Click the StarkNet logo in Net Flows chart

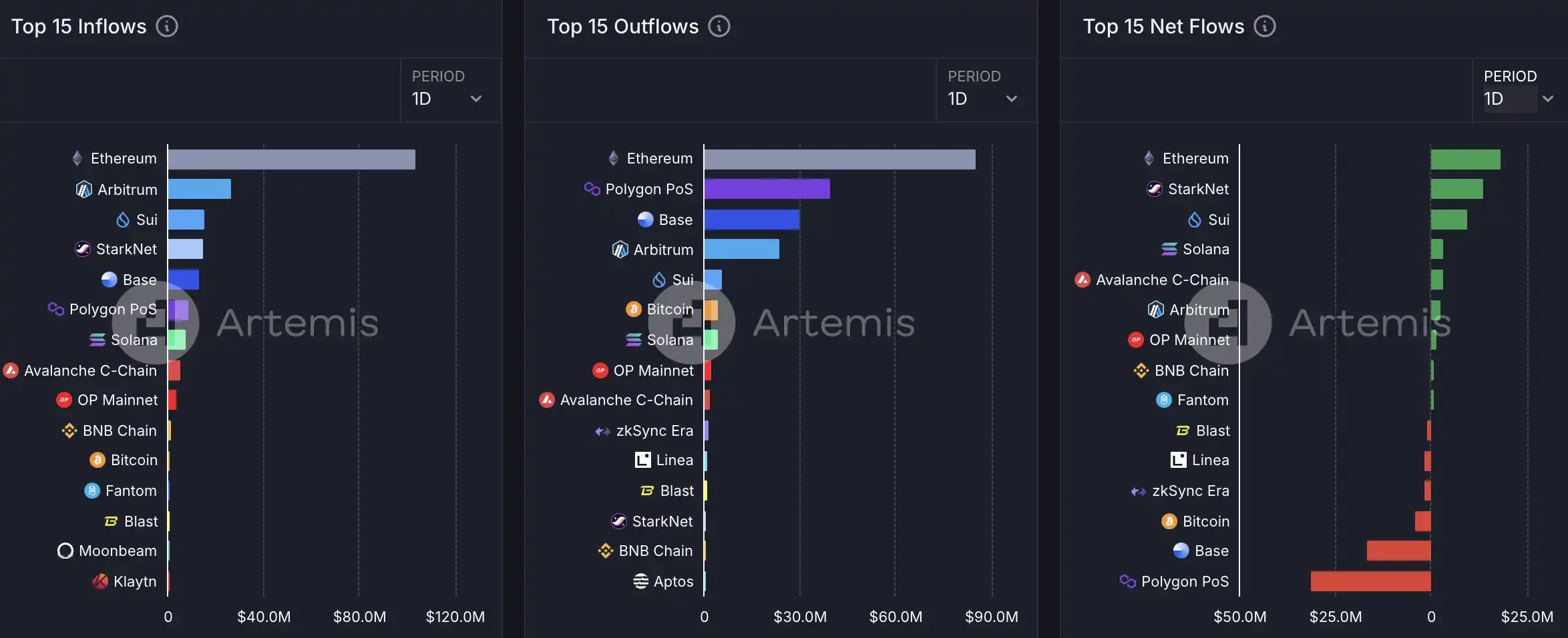[x=1155, y=189]
